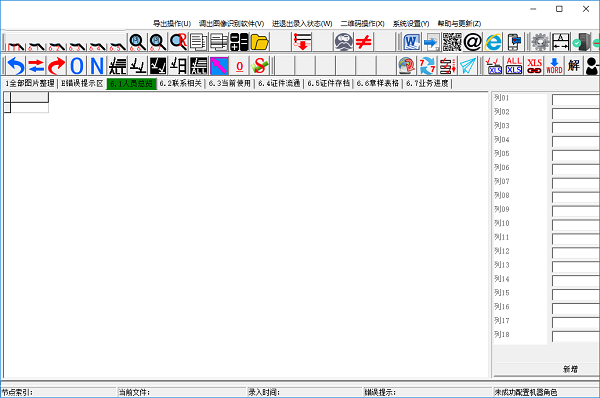Click the blue letter N icon
The image size is (600, 398).
[97, 66]
